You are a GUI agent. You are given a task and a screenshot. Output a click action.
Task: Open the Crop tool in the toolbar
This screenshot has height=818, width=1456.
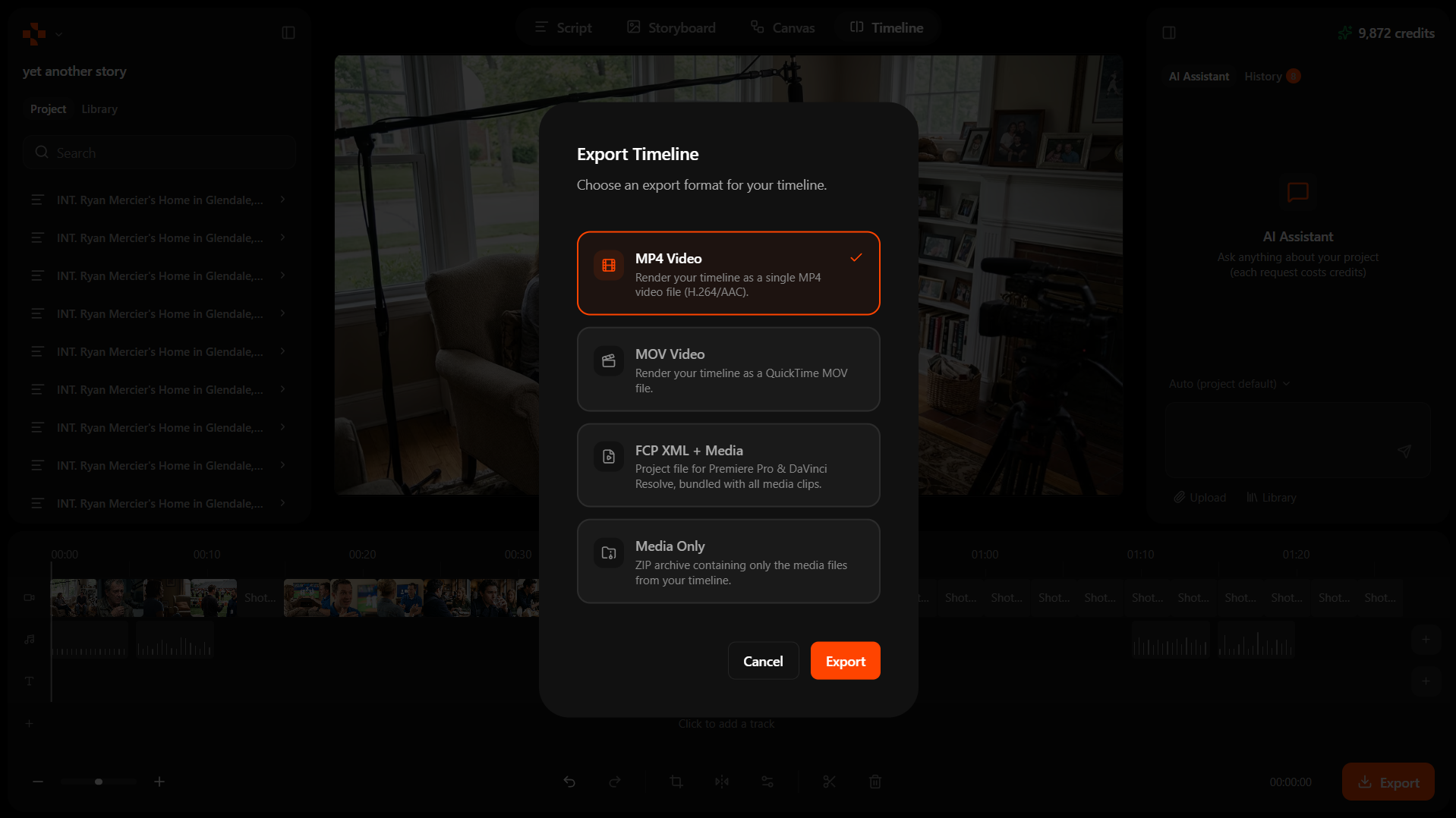pyautogui.click(x=676, y=782)
